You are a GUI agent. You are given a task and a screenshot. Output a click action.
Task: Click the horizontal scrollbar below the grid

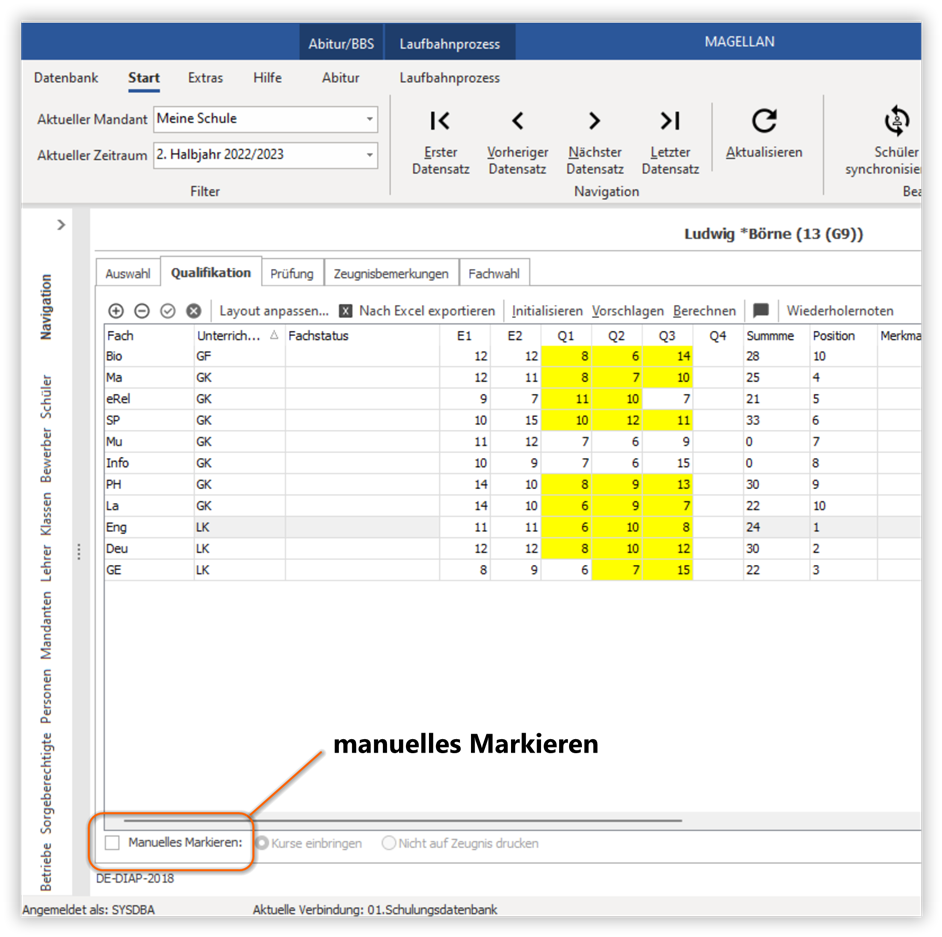tap(403, 820)
